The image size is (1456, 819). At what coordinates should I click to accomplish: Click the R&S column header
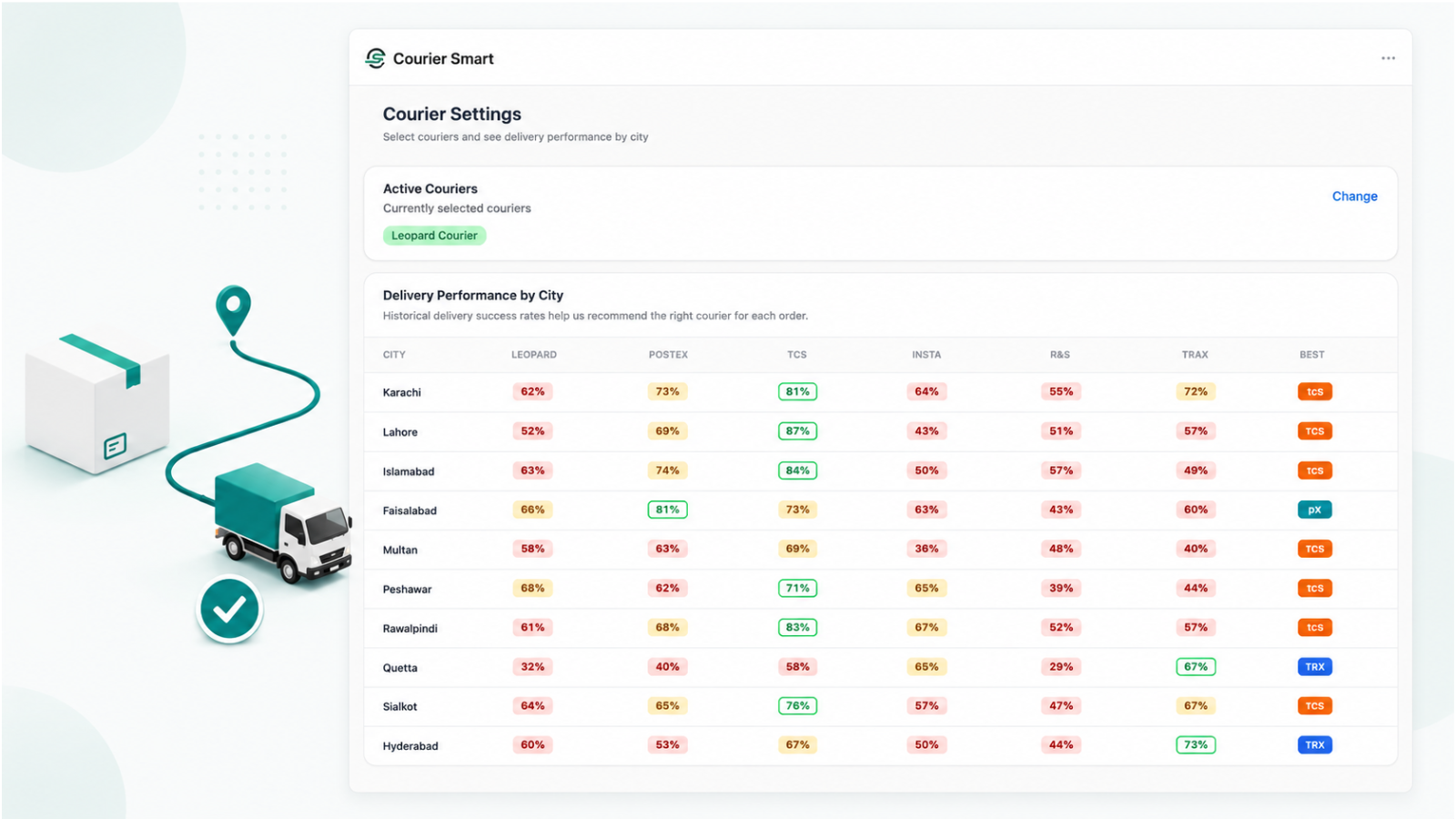tap(1060, 355)
